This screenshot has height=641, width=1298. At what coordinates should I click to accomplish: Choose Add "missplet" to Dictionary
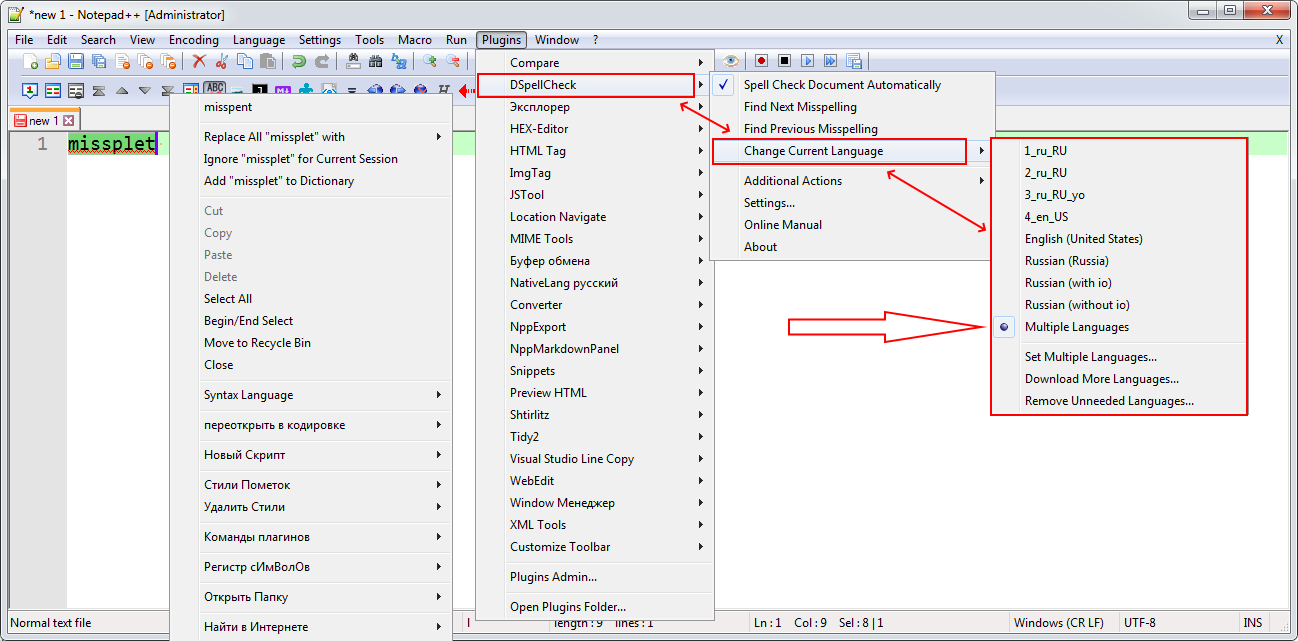pyautogui.click(x=310, y=181)
